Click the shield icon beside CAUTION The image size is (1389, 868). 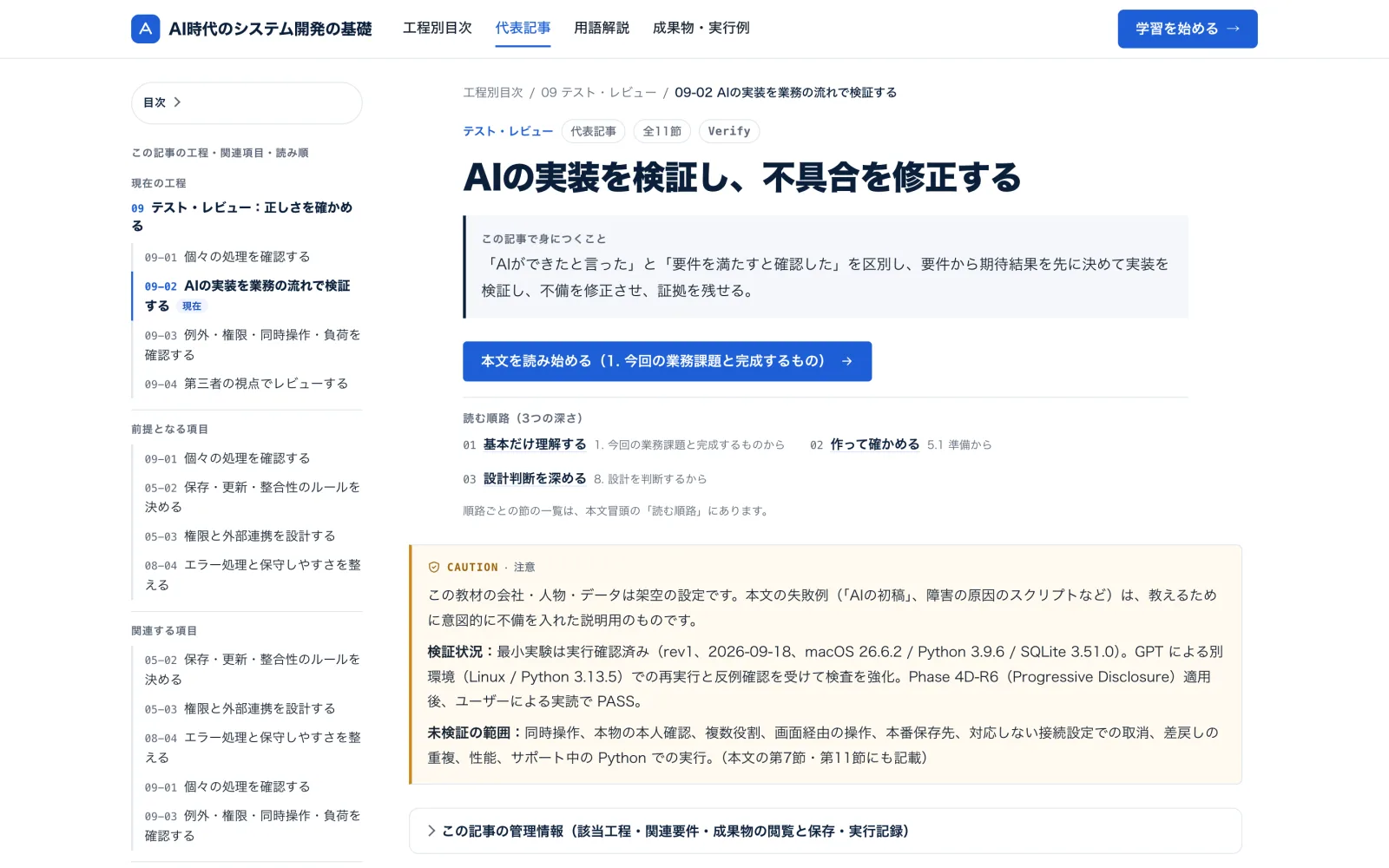[434, 567]
